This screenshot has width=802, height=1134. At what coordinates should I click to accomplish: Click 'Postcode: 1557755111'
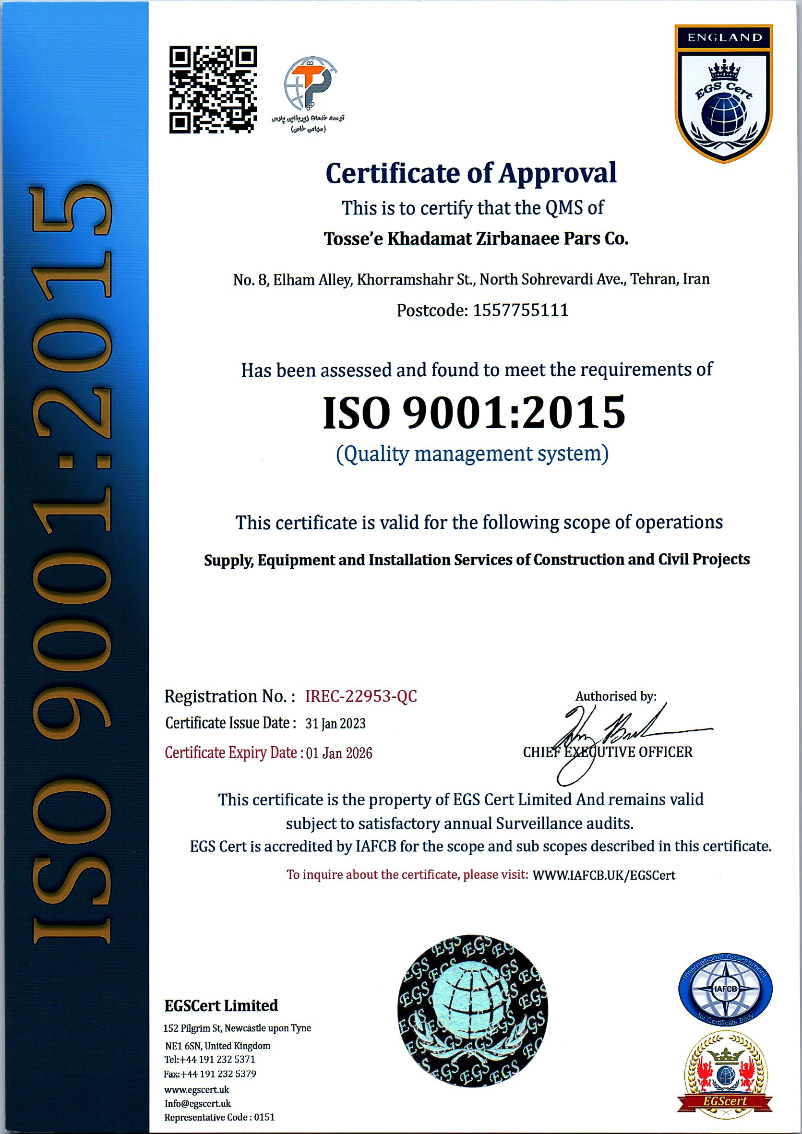(x=482, y=311)
